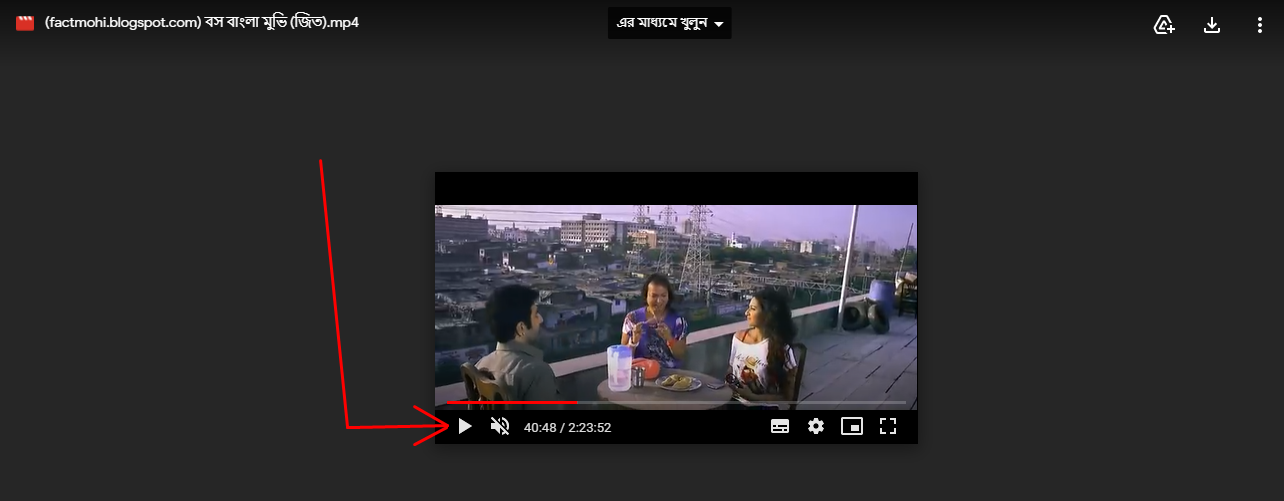The height and width of the screenshot is (501, 1284).
Task: Open the 'এর মাধ্যমে খুলুন' dropdown
Action: (x=669, y=24)
